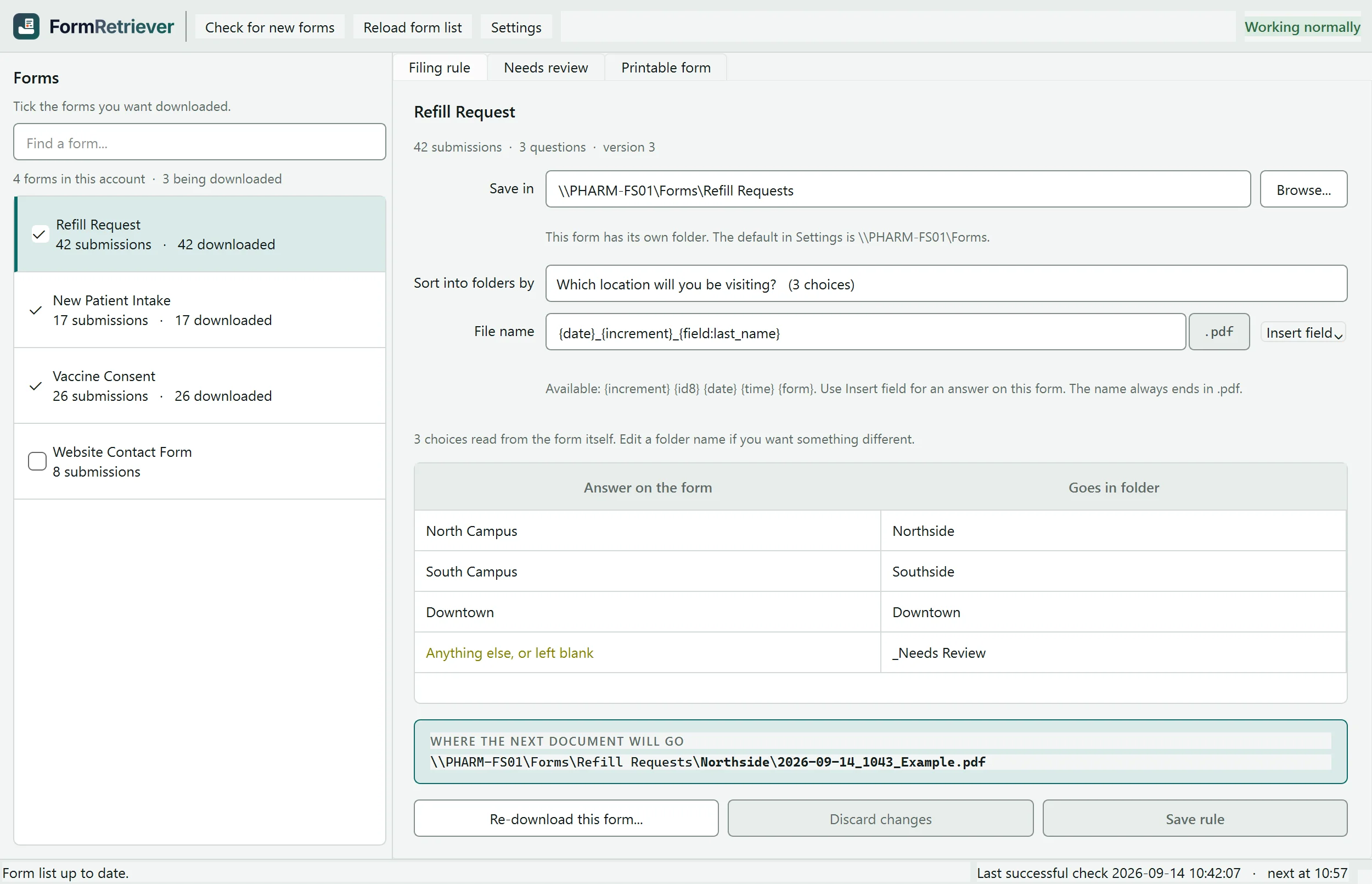Select the Vaccine Consent form row
The height and width of the screenshot is (884, 1372).
200,386
